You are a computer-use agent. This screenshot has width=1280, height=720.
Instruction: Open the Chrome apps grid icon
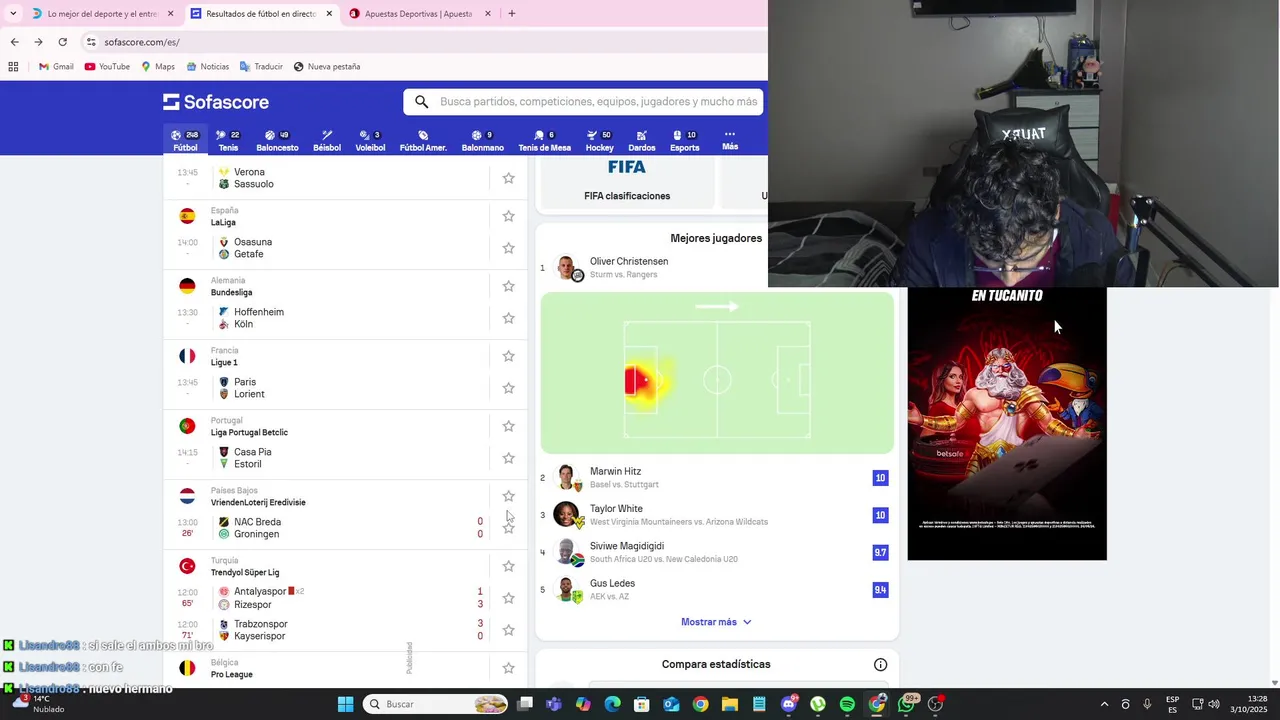tap(13, 67)
